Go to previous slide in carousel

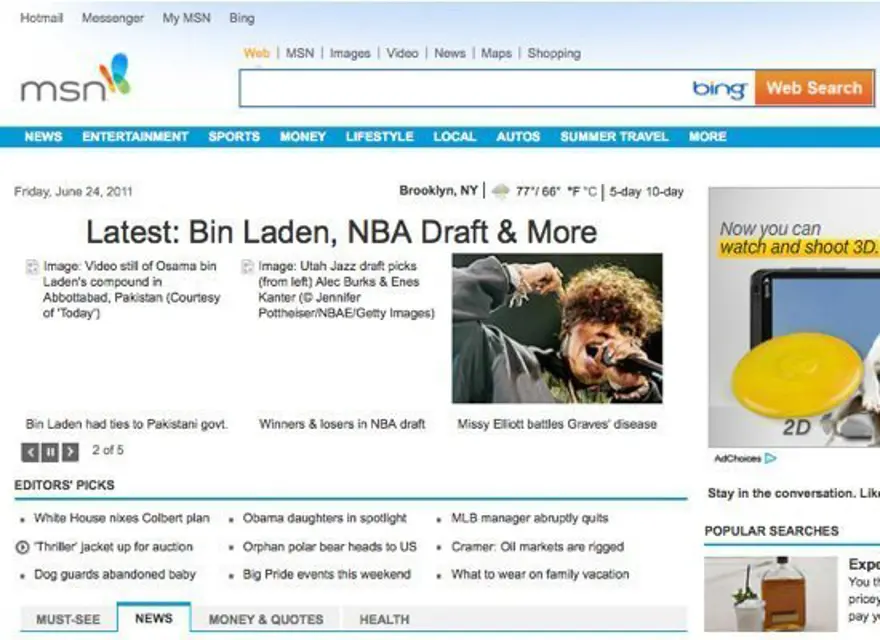30,451
